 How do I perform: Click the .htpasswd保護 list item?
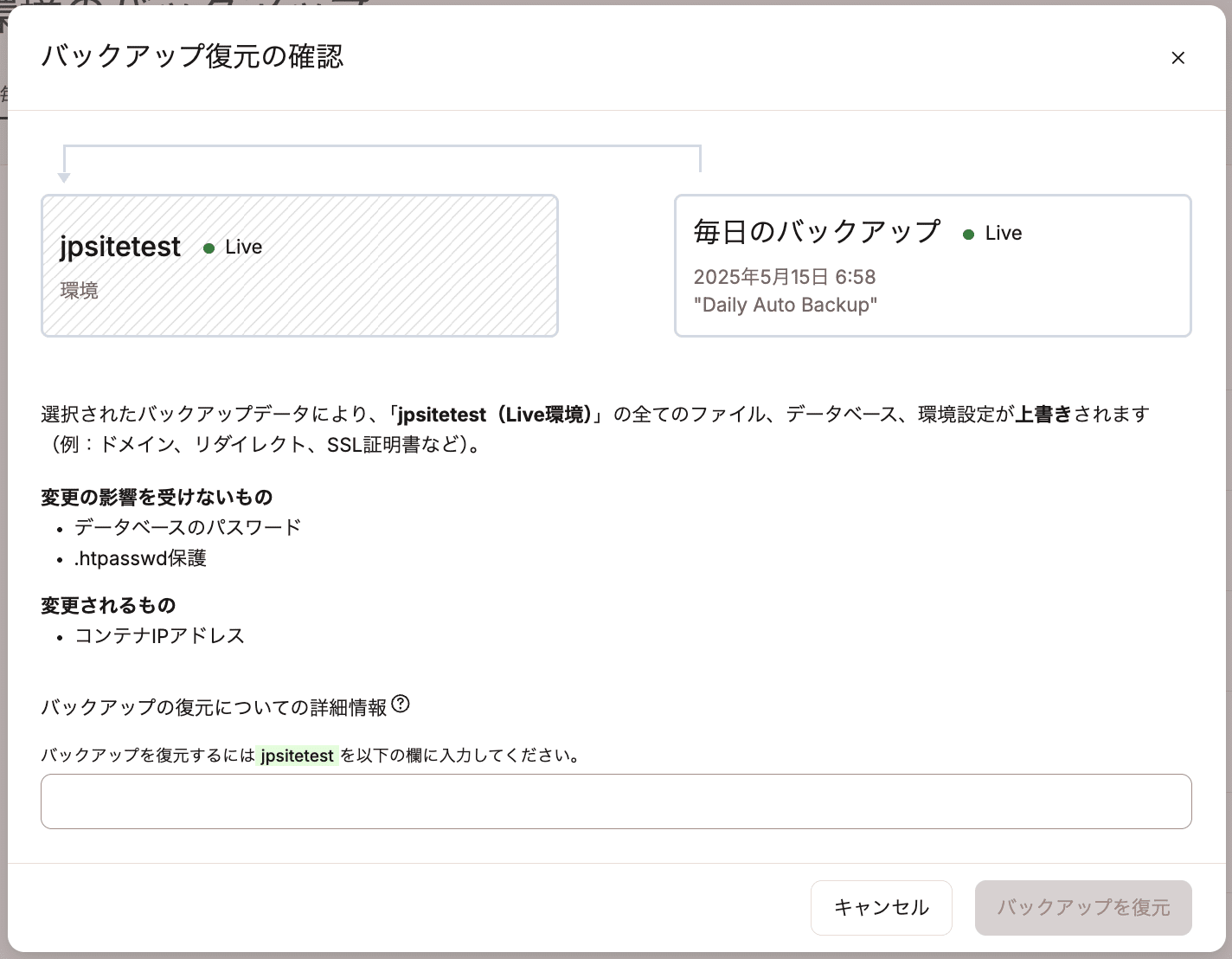click(x=140, y=558)
